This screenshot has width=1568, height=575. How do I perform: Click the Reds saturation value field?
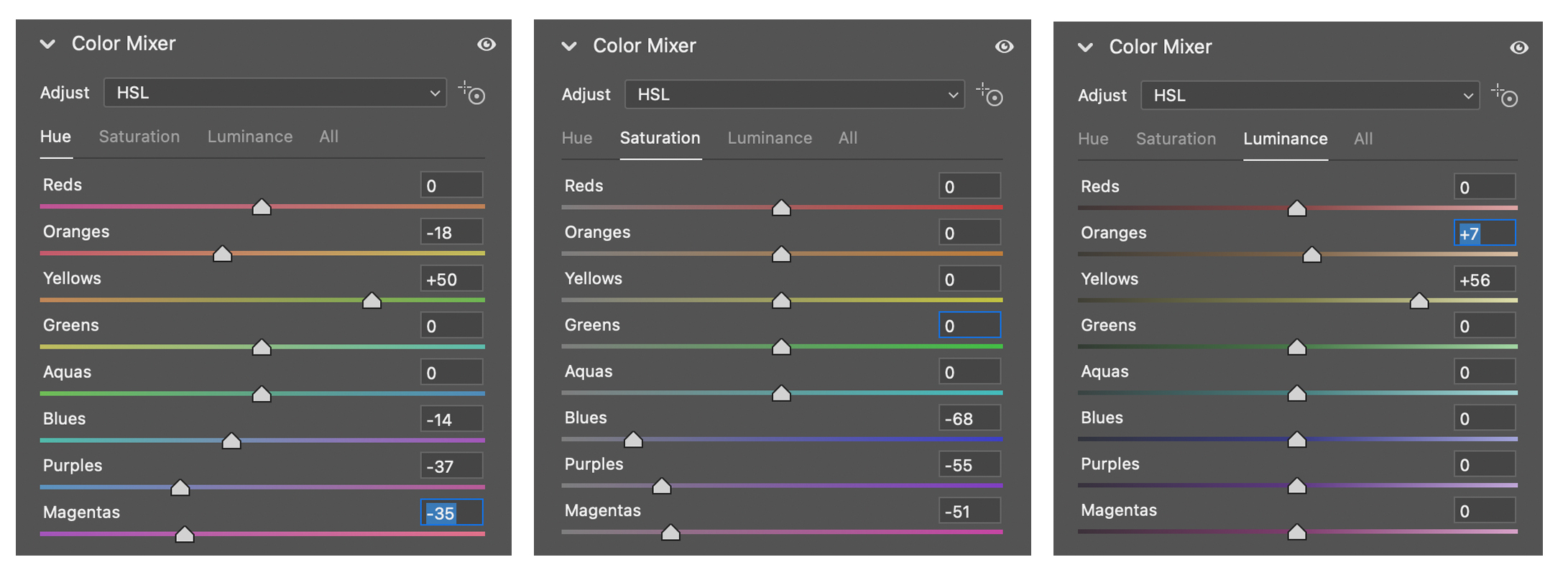tap(969, 186)
